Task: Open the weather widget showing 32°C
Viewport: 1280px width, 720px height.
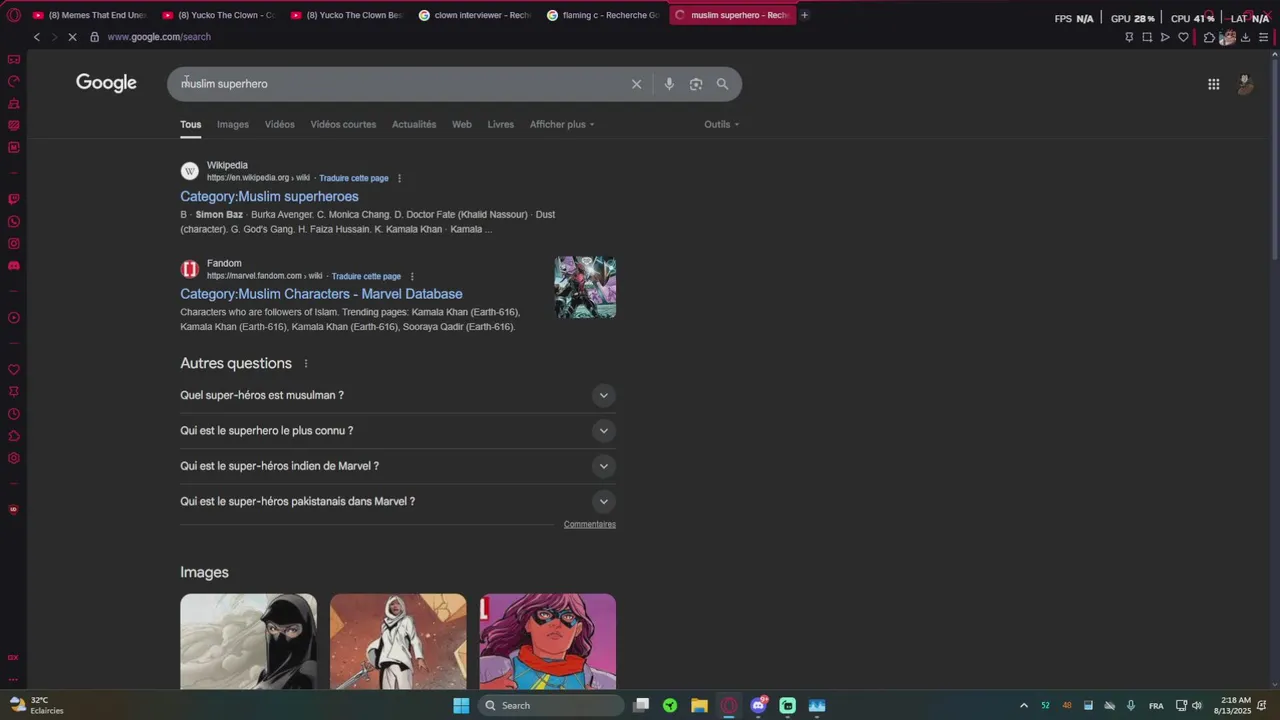Action: pos(37,705)
